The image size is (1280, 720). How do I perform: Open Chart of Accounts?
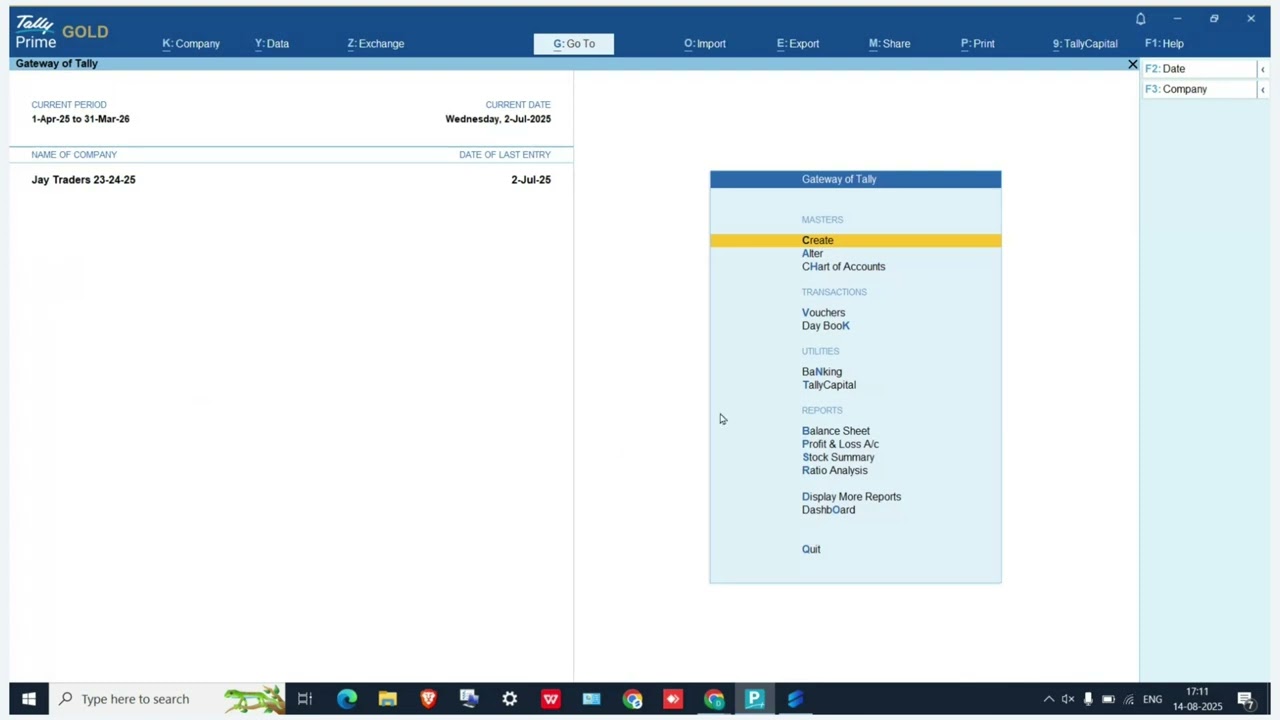[x=843, y=267]
